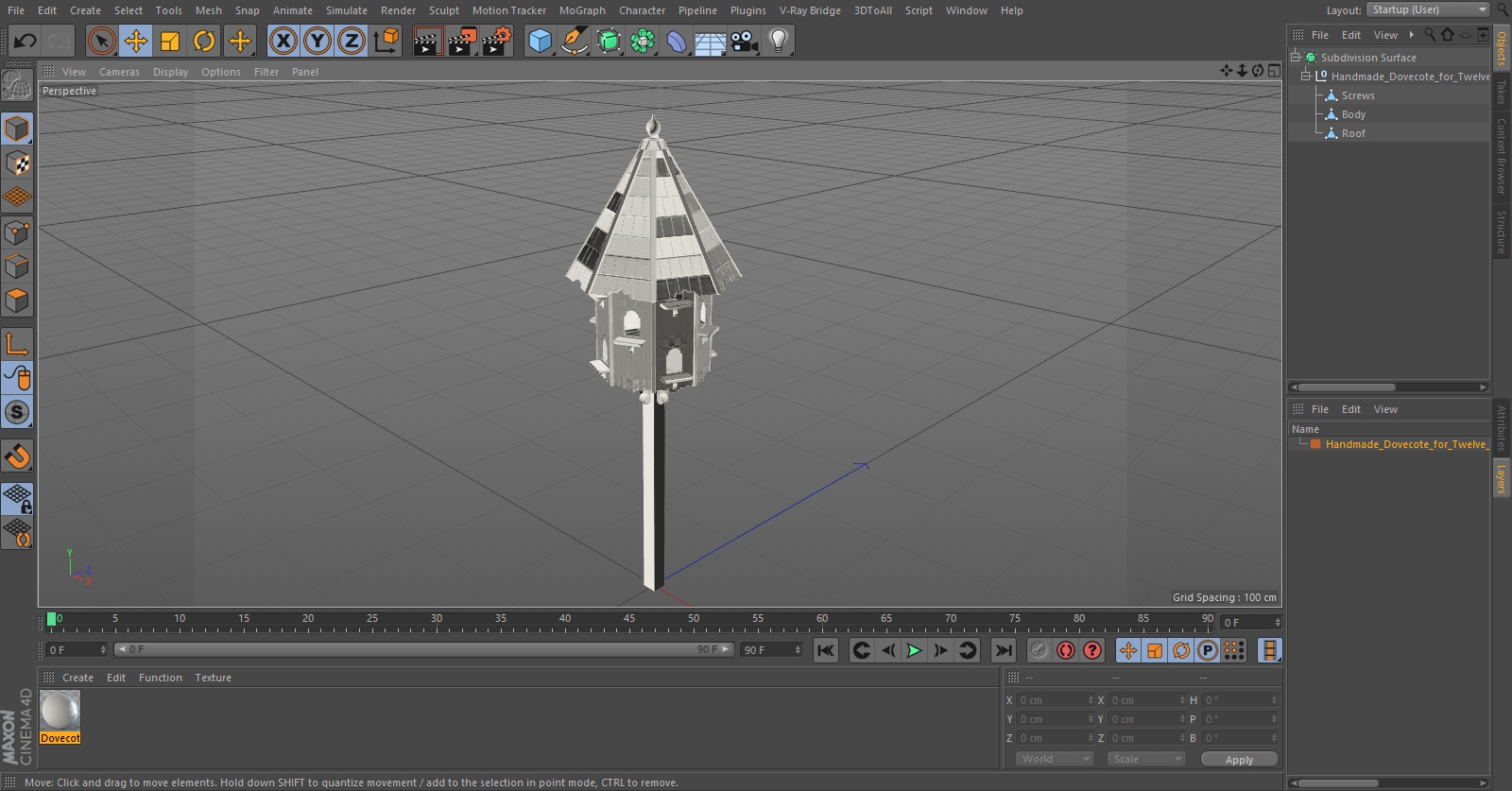
Task: Add a Subdivision Surface generator icon
Action: [609, 41]
